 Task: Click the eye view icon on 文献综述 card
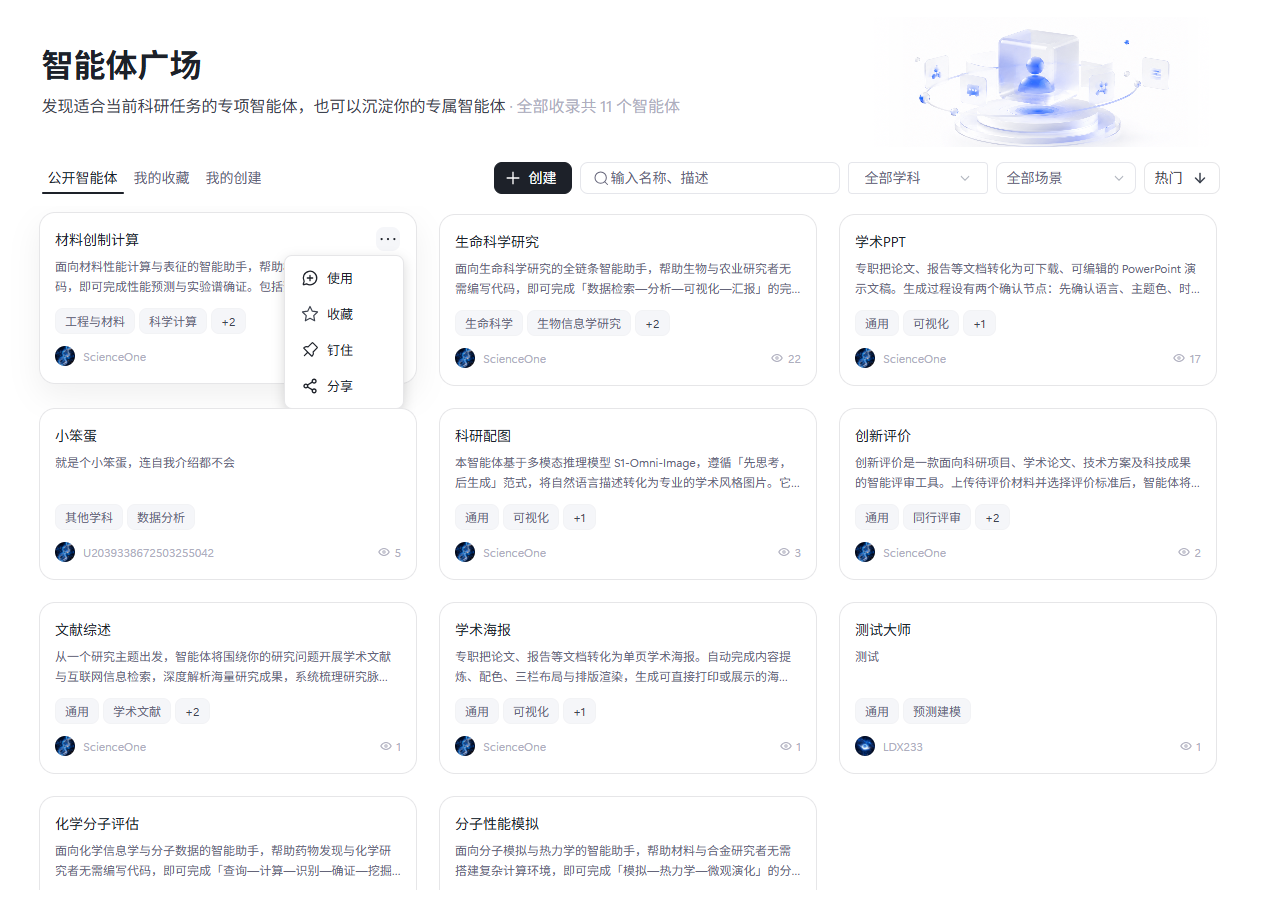[x=386, y=746]
